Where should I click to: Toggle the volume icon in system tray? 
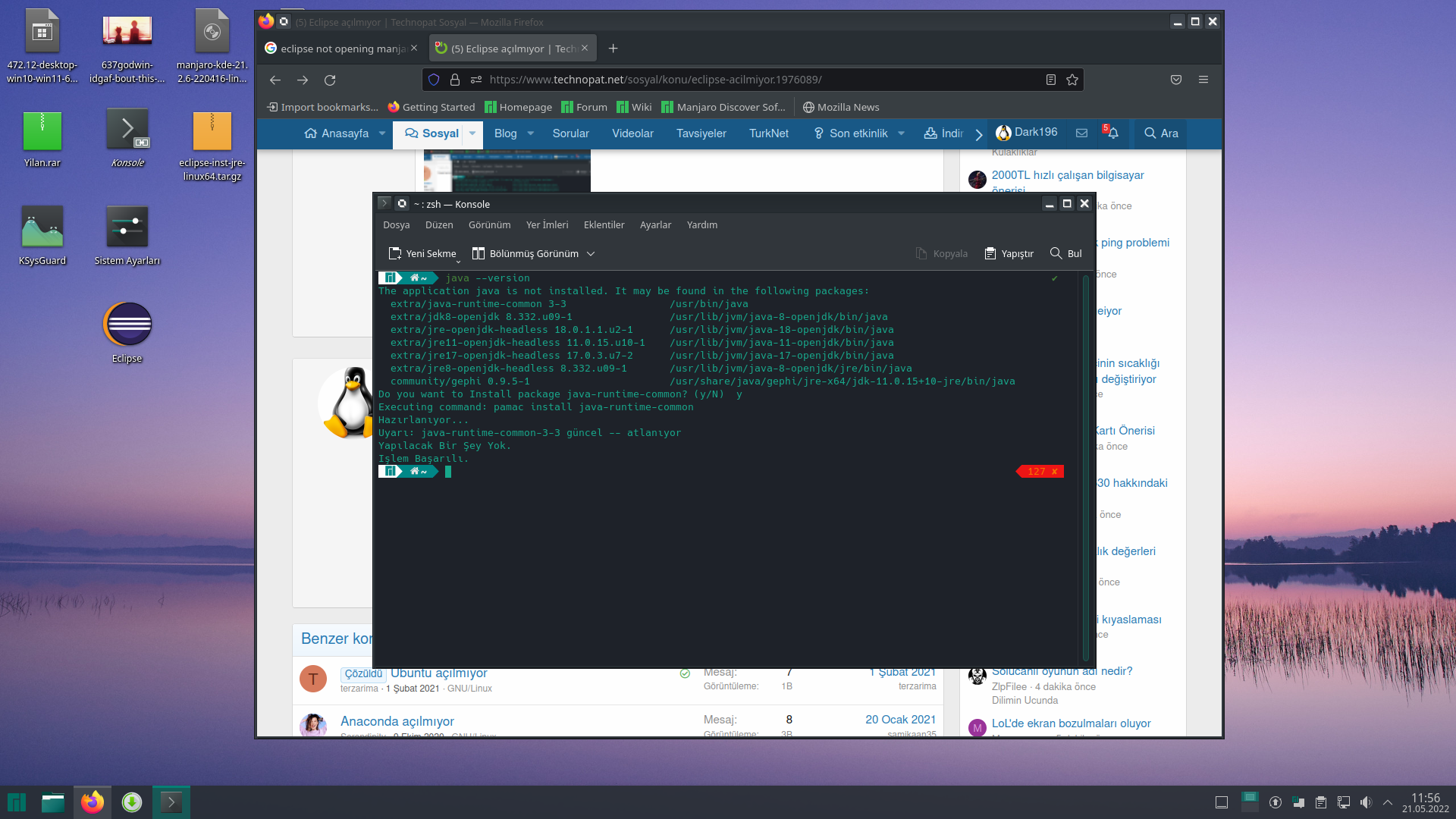coord(1366,802)
